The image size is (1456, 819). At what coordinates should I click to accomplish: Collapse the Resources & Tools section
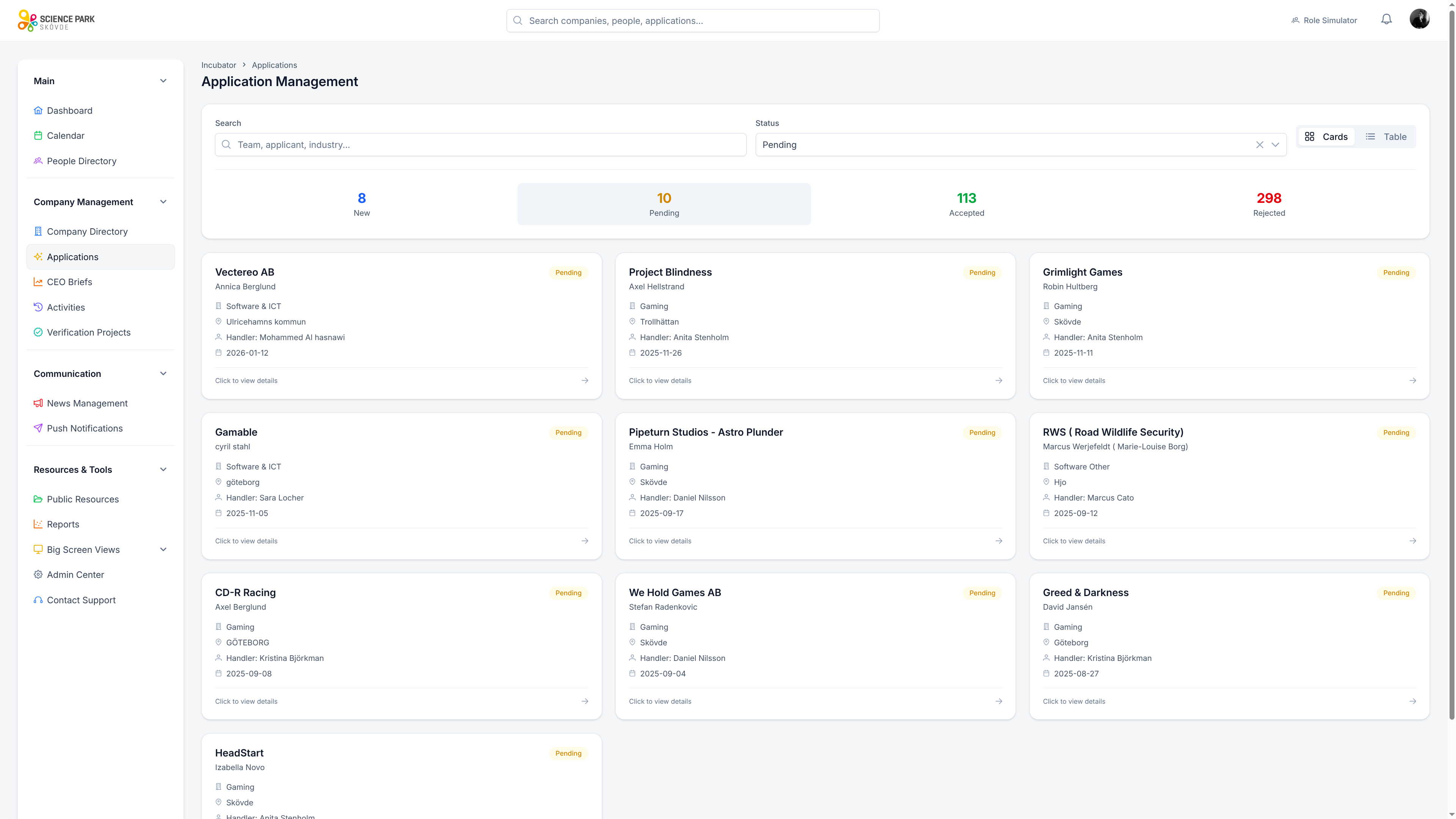[163, 470]
